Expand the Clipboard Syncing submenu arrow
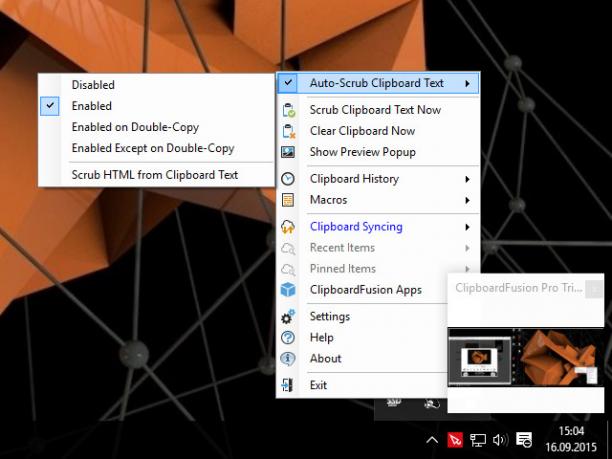Screen dimensions: 612x459 pos(467,227)
